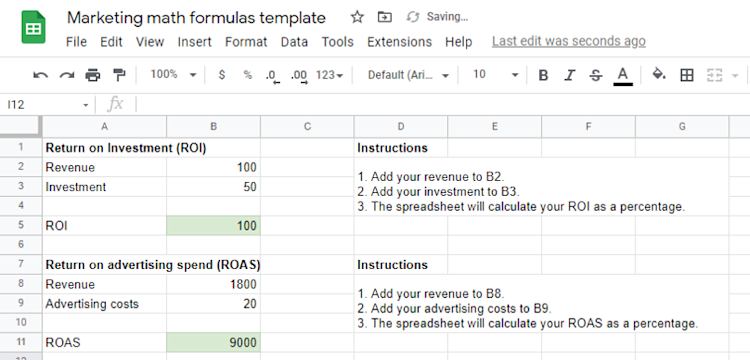Open the Edit menu
Screen dimensions: 750x360
pyautogui.click(x=111, y=42)
